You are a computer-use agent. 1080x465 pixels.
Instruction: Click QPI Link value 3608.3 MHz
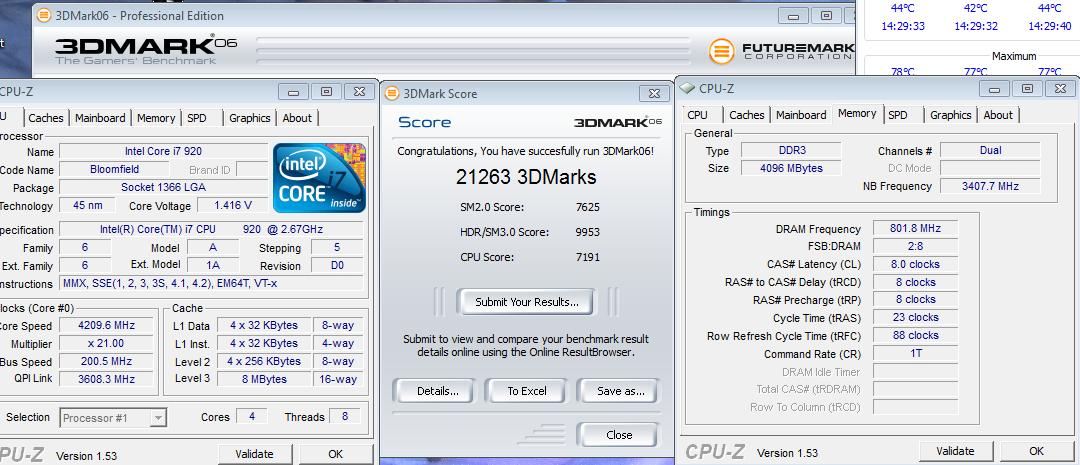106,379
